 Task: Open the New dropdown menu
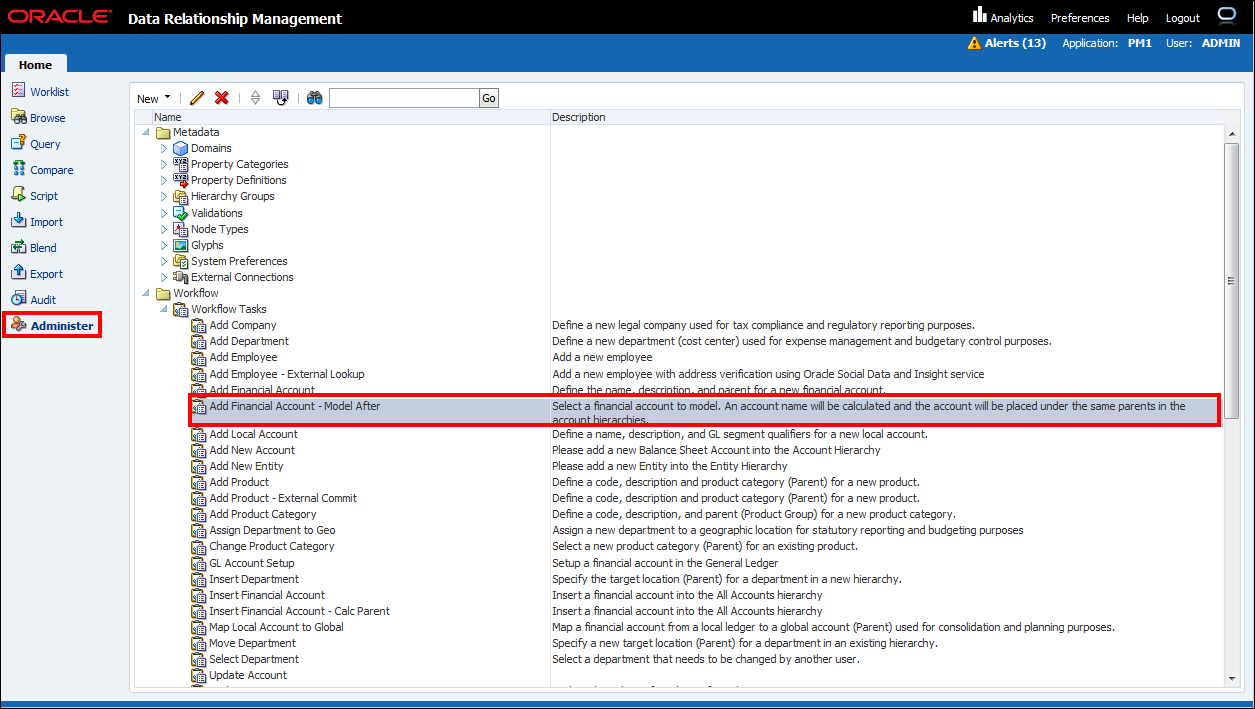153,98
